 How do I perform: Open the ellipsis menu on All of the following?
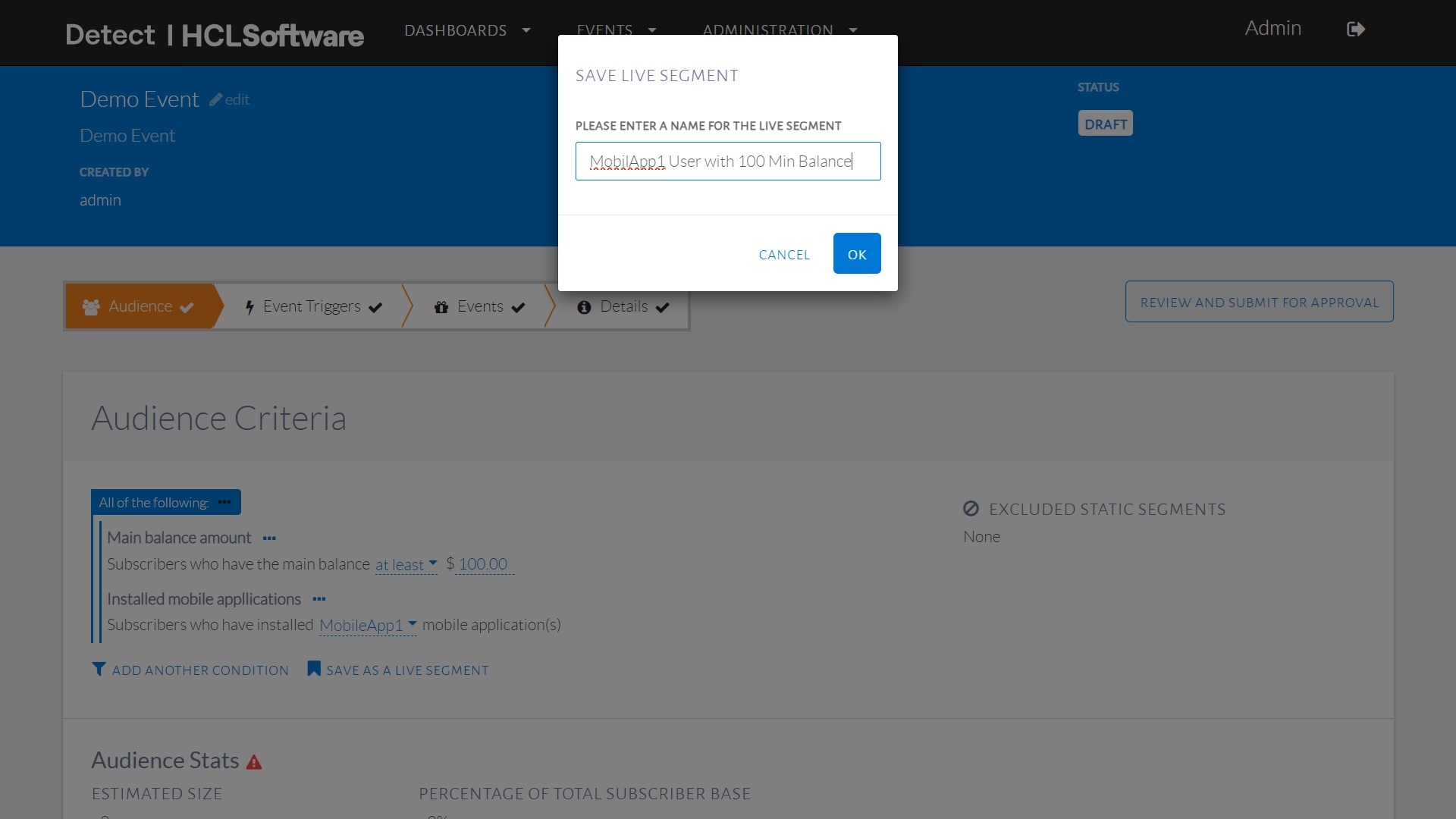[224, 502]
